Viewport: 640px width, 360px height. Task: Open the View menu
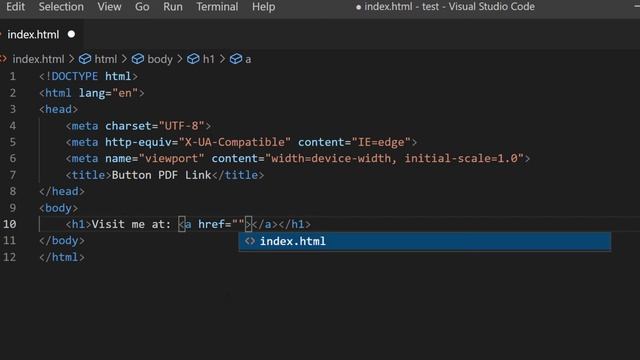(x=109, y=7)
